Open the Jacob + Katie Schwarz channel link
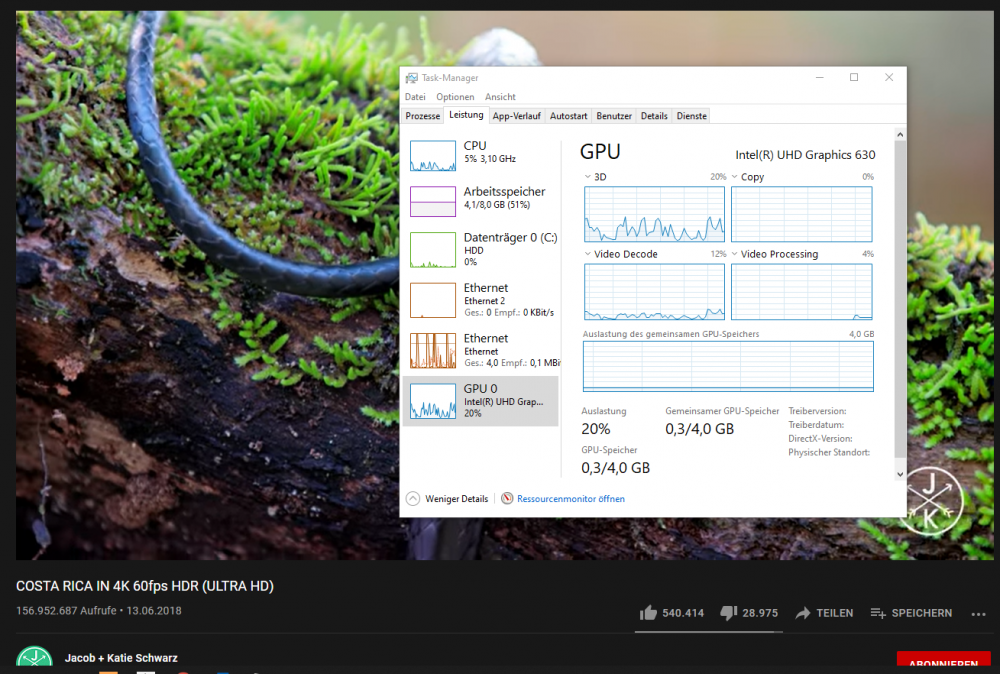This screenshot has height=674, width=1000. 121,658
